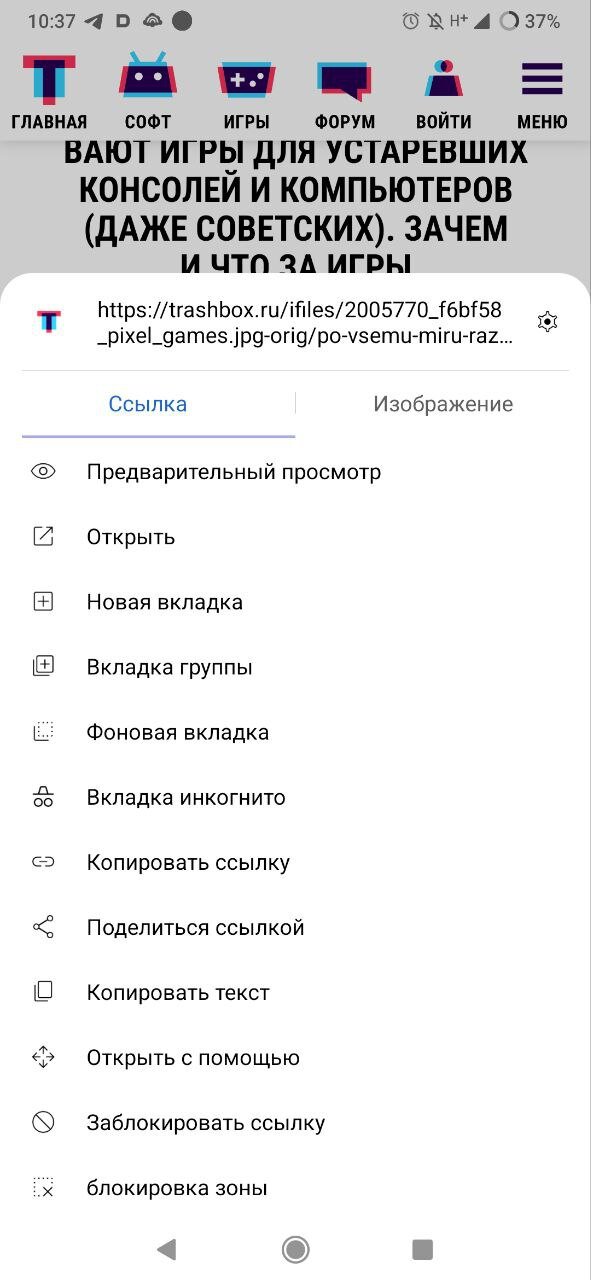Image resolution: width=591 pixels, height=1280 pixels.
Task: Open the hamburger МЕНЮ icon
Action: [542, 79]
